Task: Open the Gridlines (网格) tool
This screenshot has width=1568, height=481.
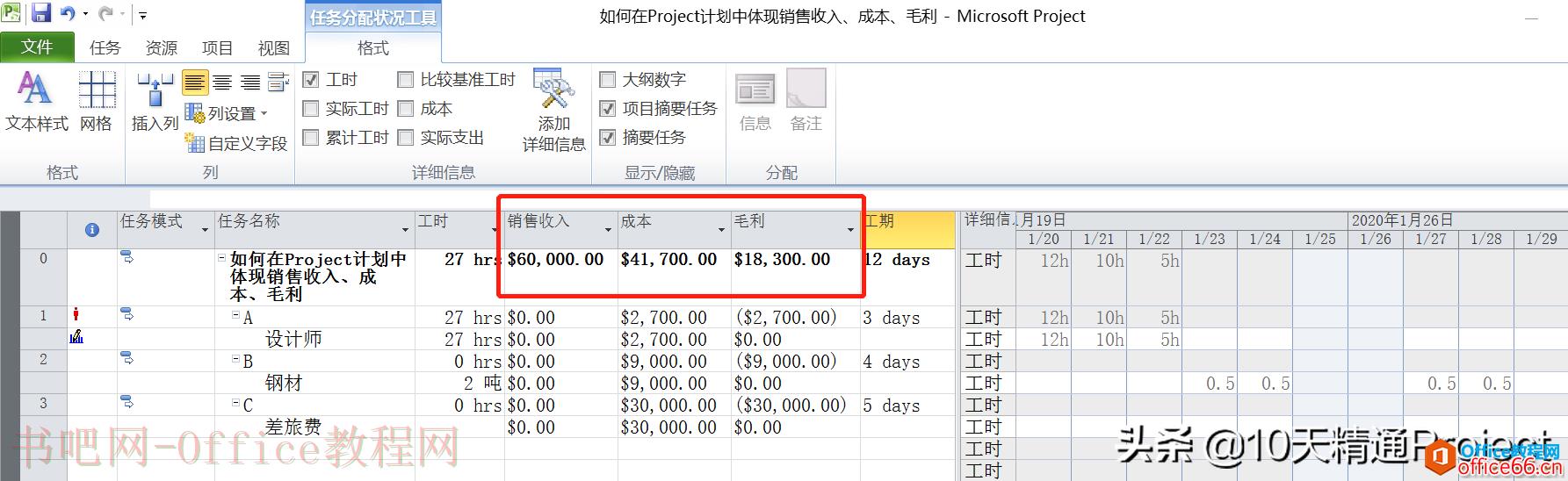Action: pyautogui.click(x=96, y=103)
